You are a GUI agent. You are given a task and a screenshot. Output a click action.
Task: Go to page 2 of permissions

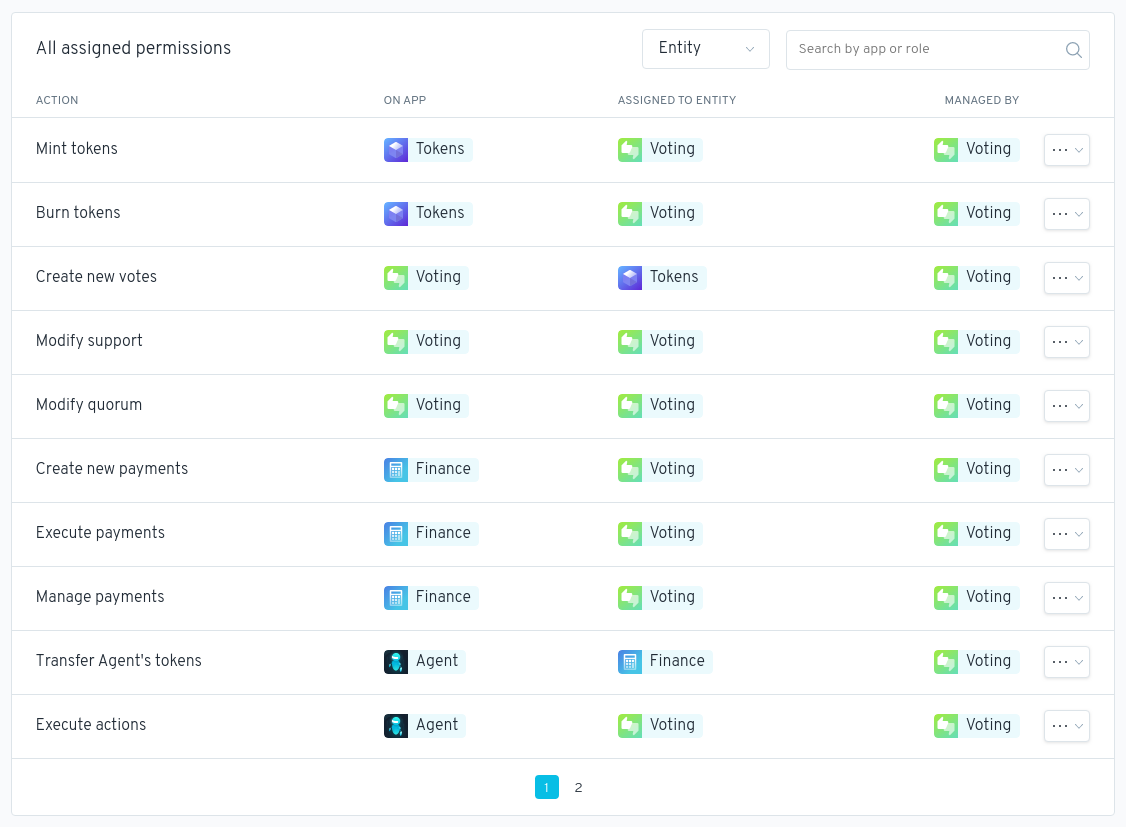[578, 788]
